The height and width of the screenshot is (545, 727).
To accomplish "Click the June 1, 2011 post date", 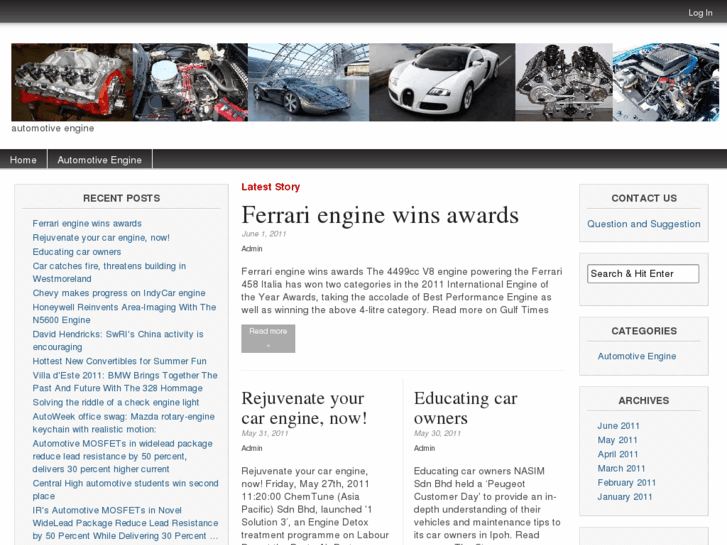I will (x=264, y=234).
